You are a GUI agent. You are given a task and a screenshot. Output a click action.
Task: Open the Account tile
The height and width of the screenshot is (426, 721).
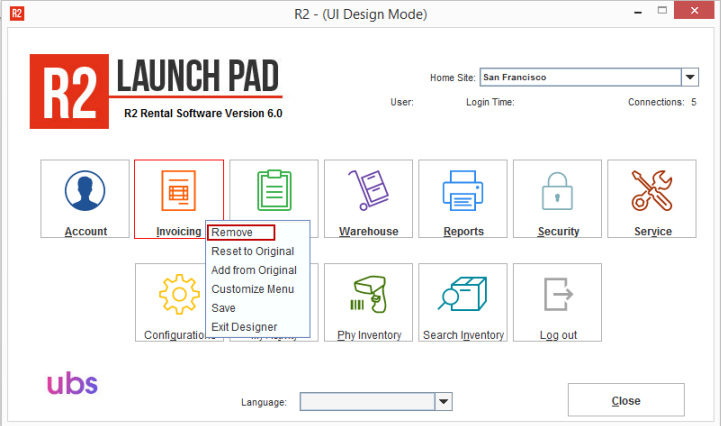click(x=85, y=199)
